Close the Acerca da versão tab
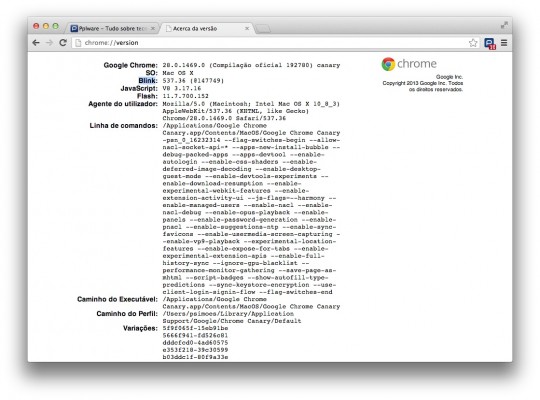The height and width of the screenshot is (400, 540). pyautogui.click(x=247, y=28)
